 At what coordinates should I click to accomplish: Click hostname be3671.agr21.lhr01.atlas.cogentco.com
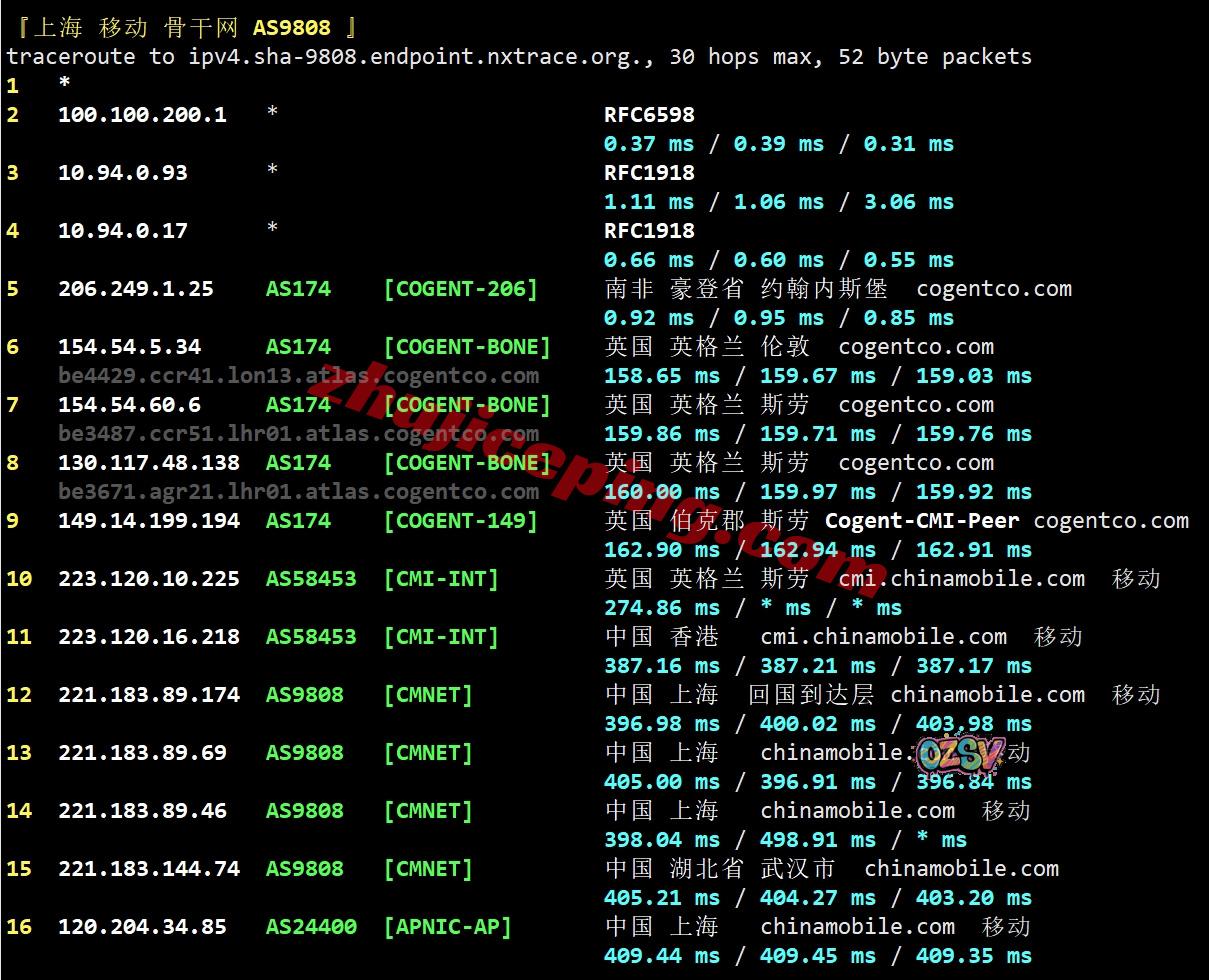coord(298,492)
